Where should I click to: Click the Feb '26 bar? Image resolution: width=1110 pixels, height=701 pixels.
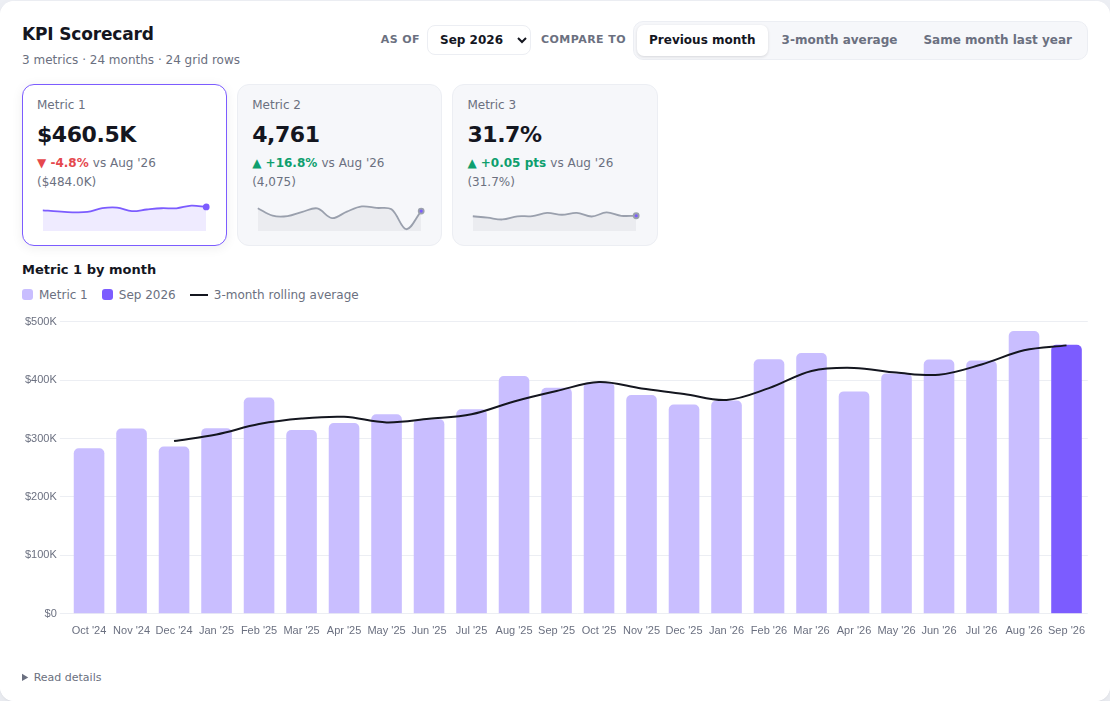coord(769,486)
